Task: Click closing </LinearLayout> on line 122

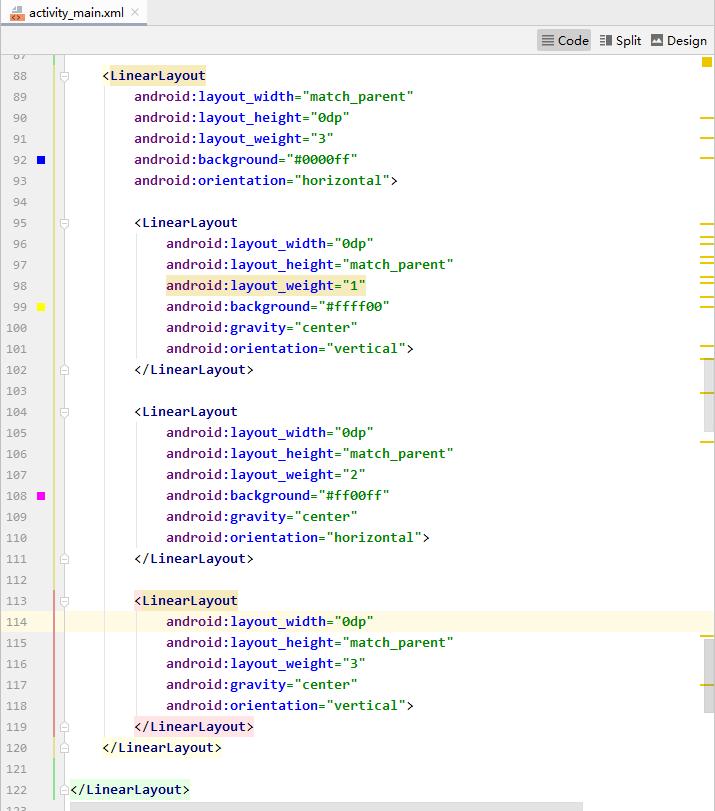Action: [130, 790]
